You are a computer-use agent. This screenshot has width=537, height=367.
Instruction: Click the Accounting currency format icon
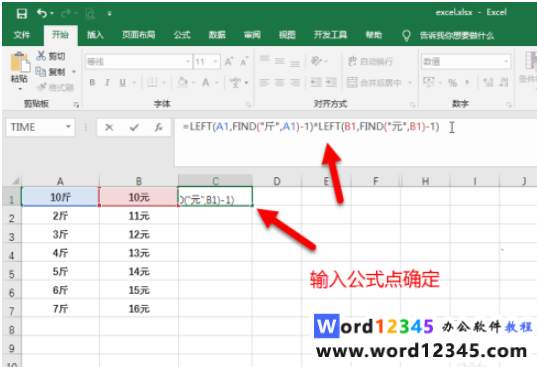[428, 83]
